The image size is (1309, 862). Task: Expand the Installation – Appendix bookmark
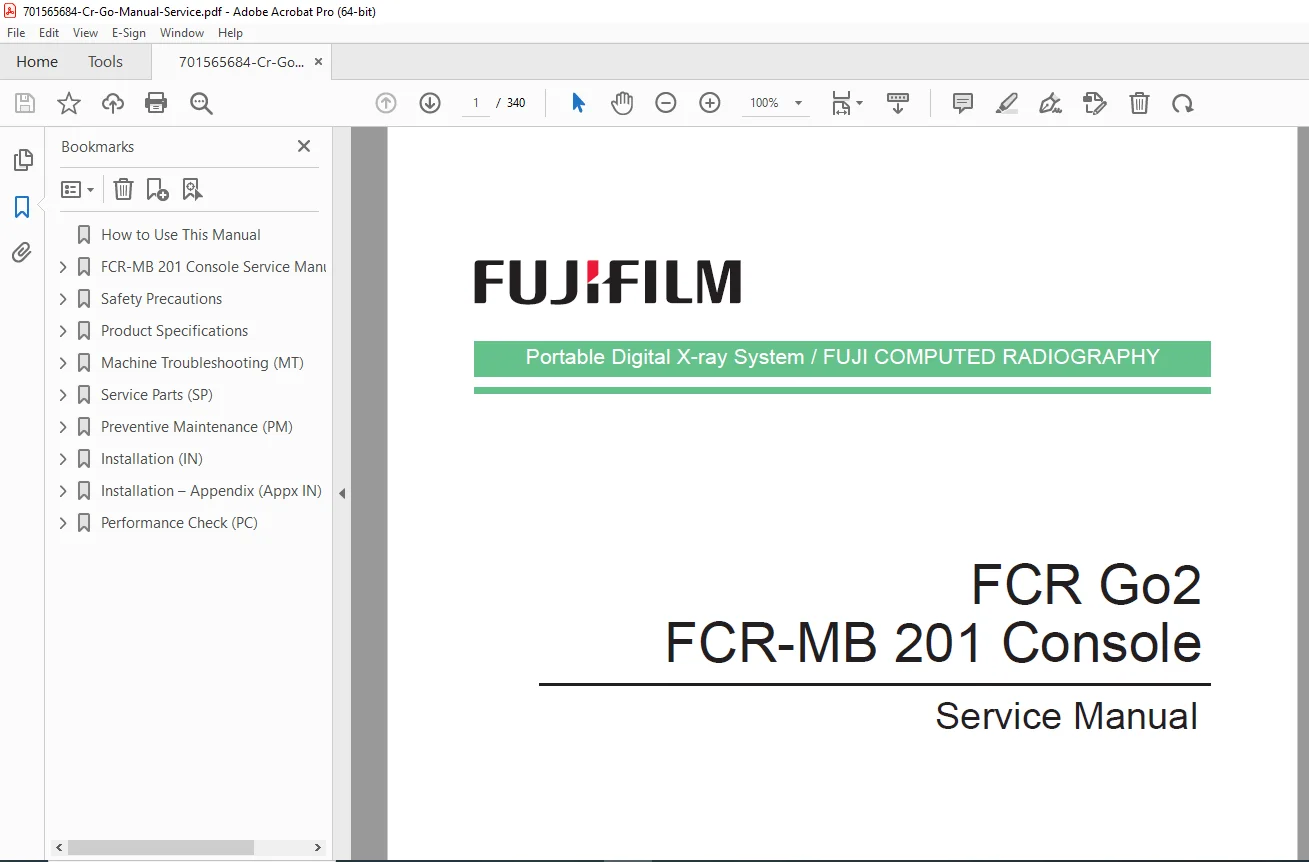coord(63,491)
